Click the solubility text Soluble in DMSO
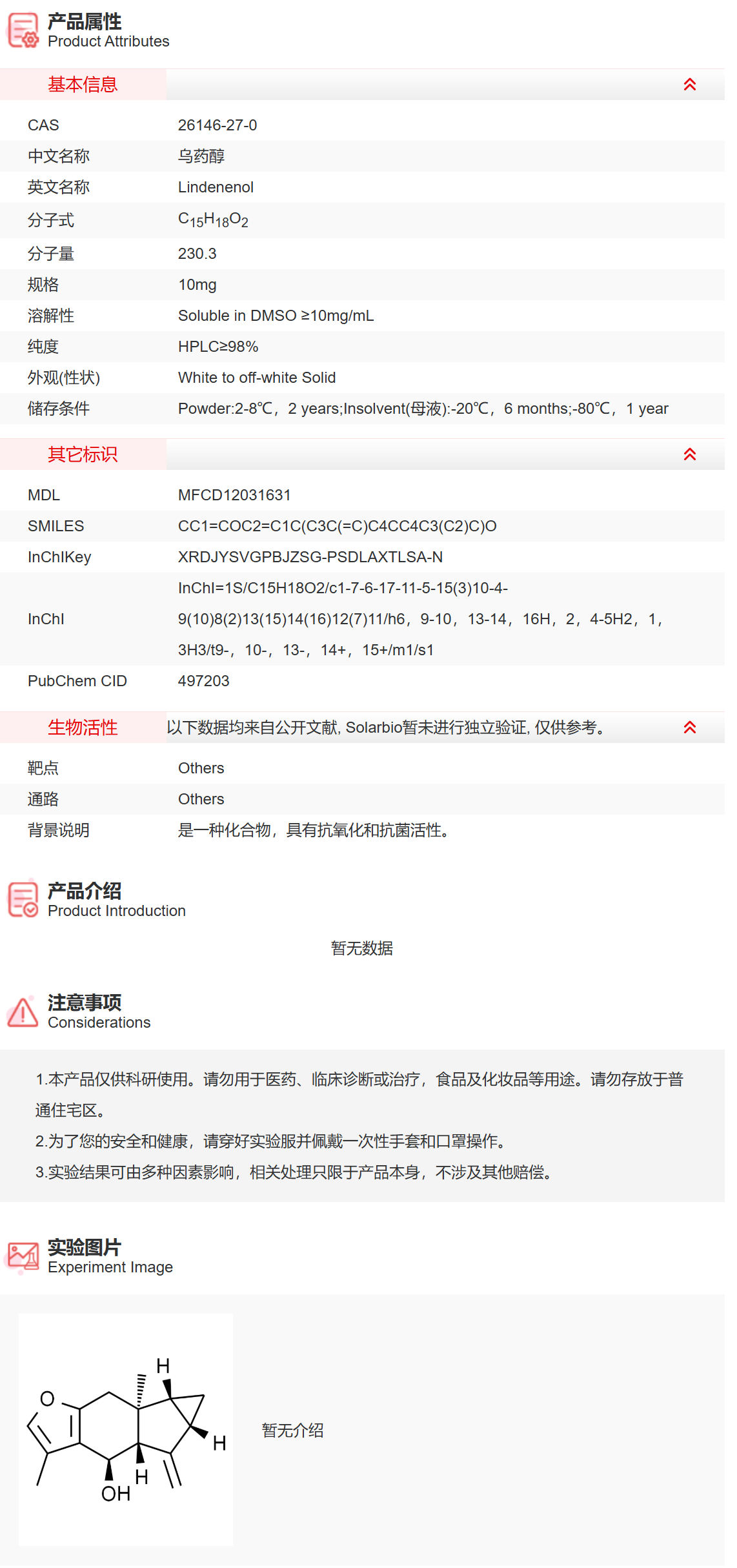This screenshot has width=737, height=1568. [276, 316]
